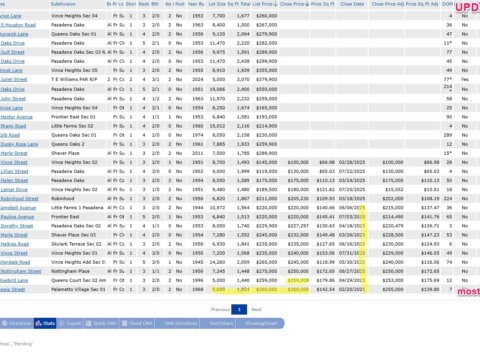Click the ShowingSmart toolbar button
This screenshot has width=480, height=360.
click(x=260, y=323)
